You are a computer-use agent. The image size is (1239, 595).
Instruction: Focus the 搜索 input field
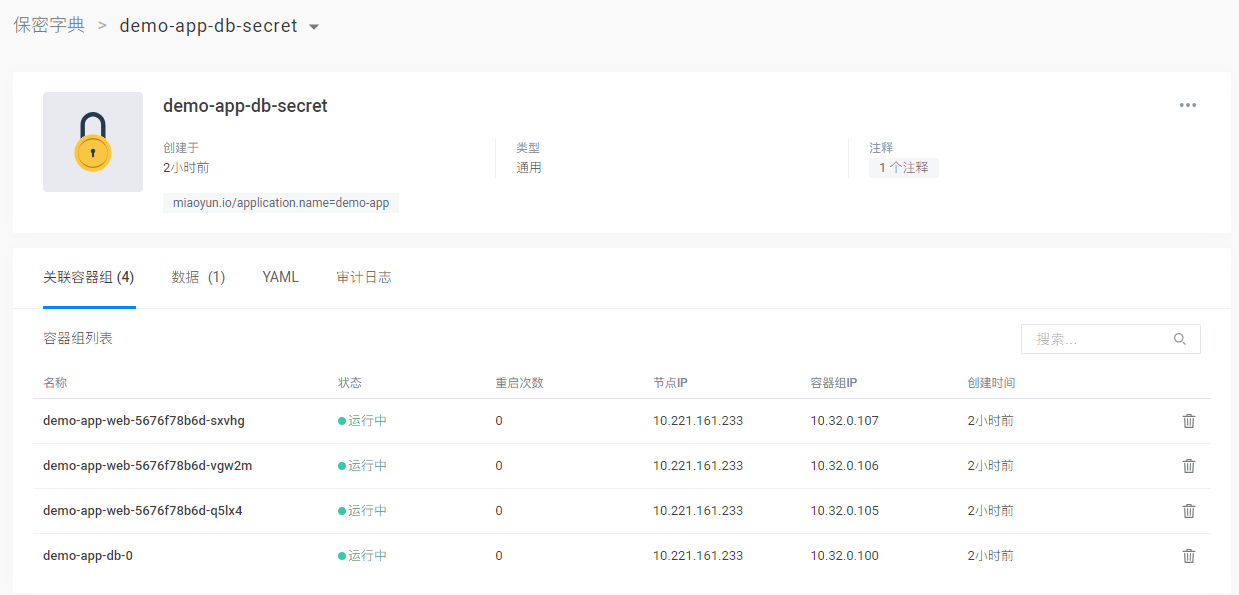pos(1095,340)
